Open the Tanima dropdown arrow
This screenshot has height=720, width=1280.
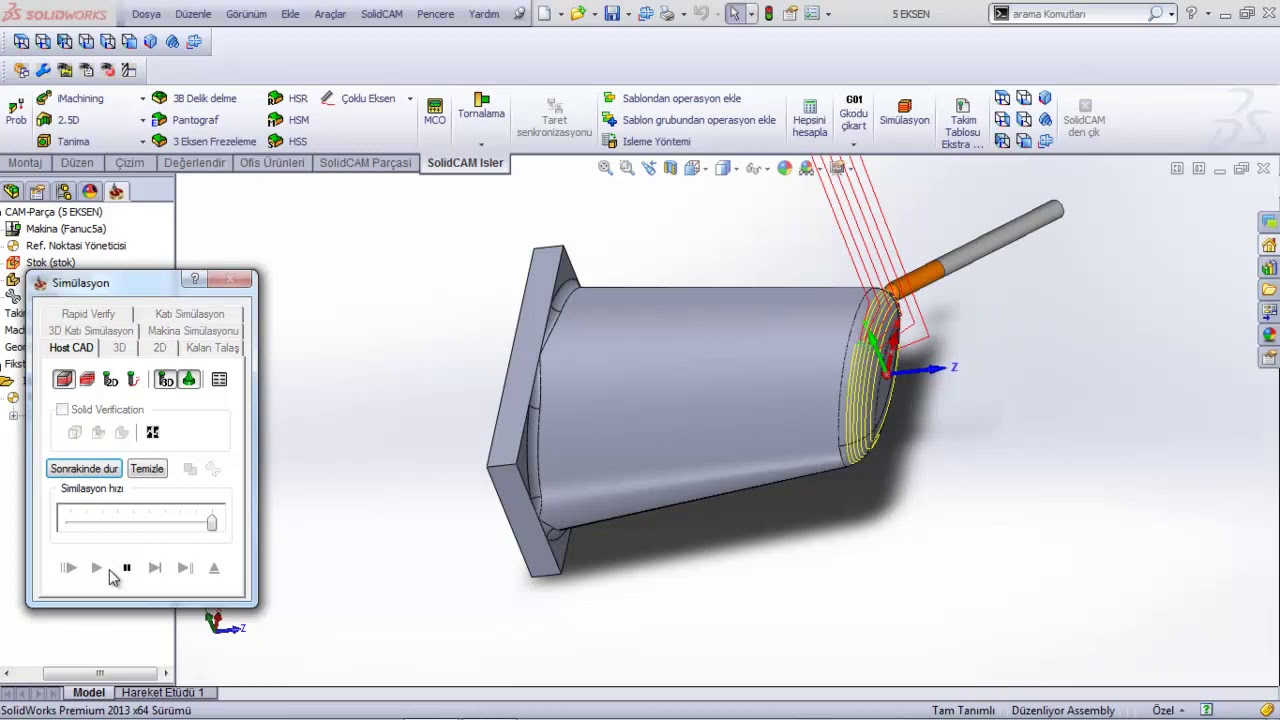[142, 141]
